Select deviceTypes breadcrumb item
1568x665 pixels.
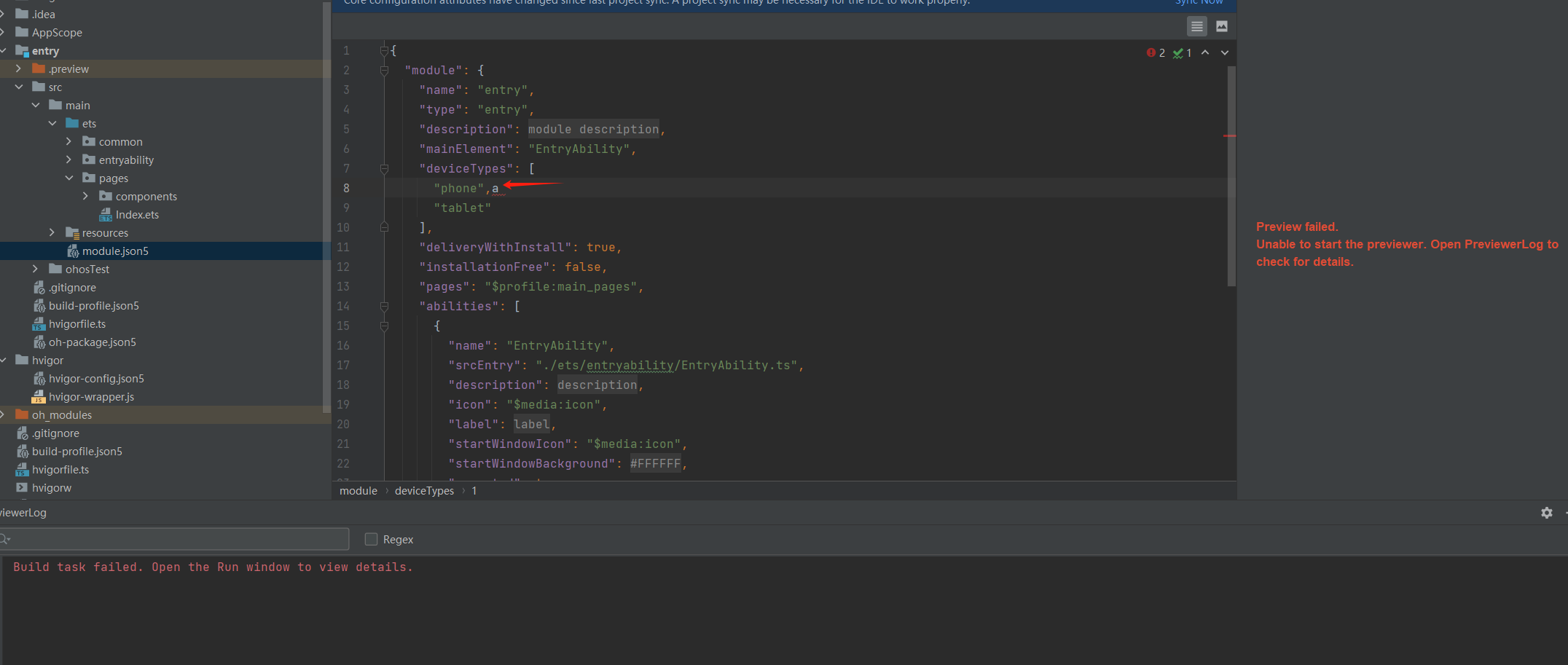click(x=424, y=491)
